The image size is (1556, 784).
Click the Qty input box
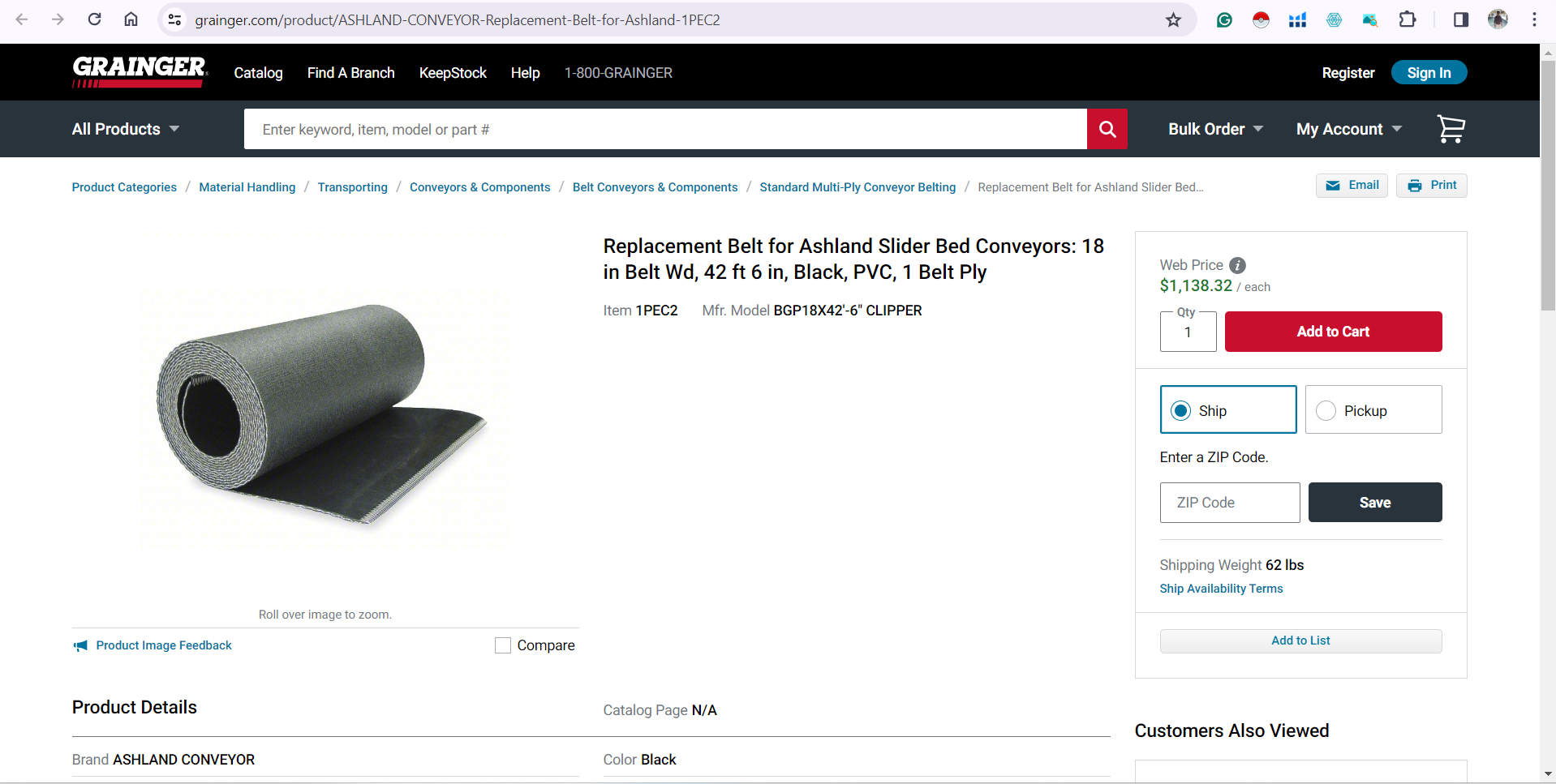[1188, 332]
